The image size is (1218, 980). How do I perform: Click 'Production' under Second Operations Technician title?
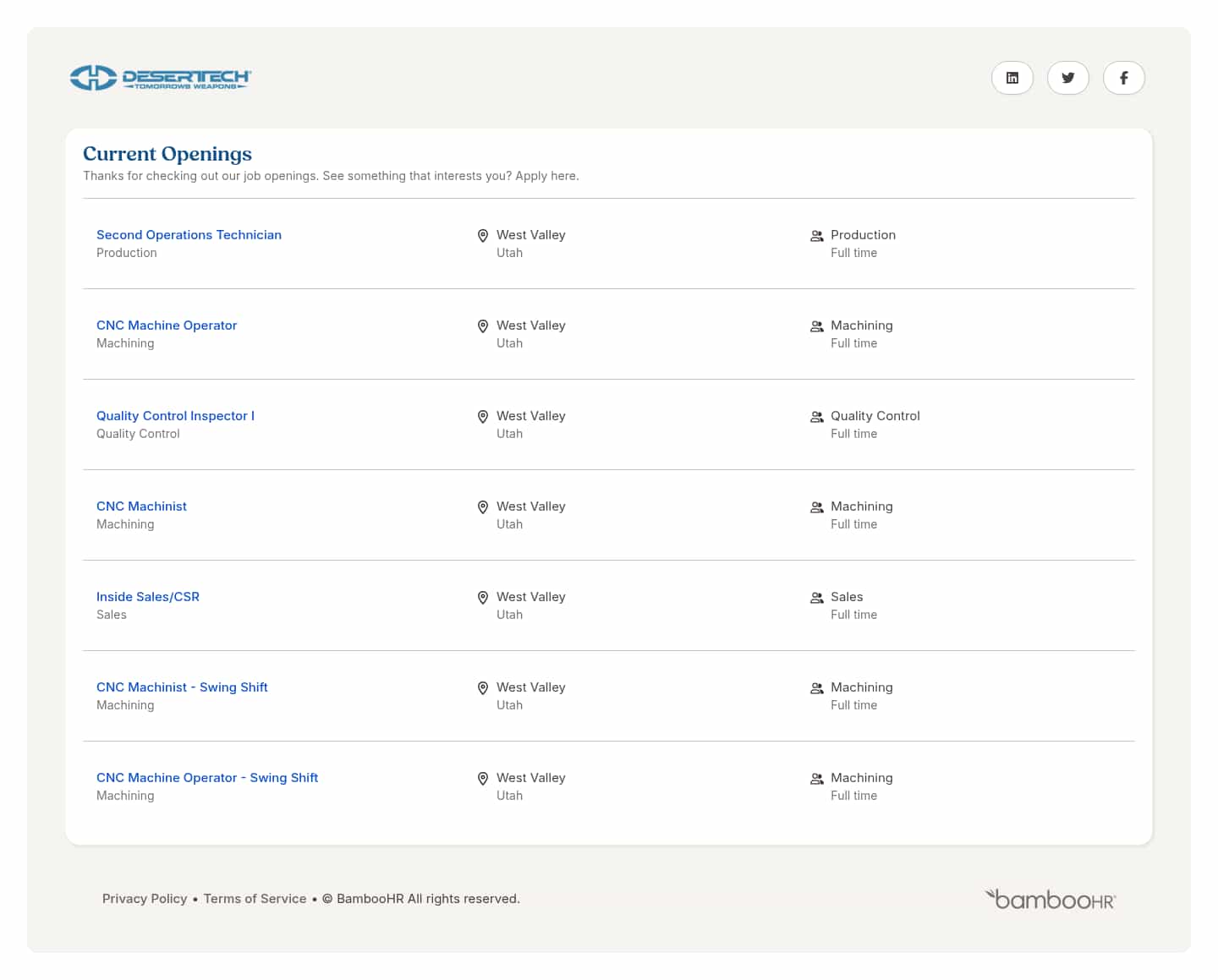[127, 253]
